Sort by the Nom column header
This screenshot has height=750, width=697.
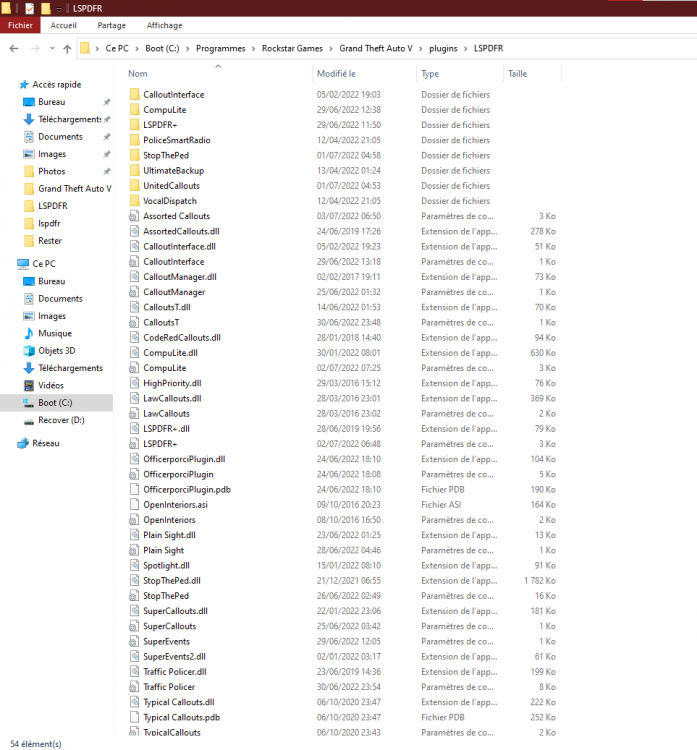(137, 74)
